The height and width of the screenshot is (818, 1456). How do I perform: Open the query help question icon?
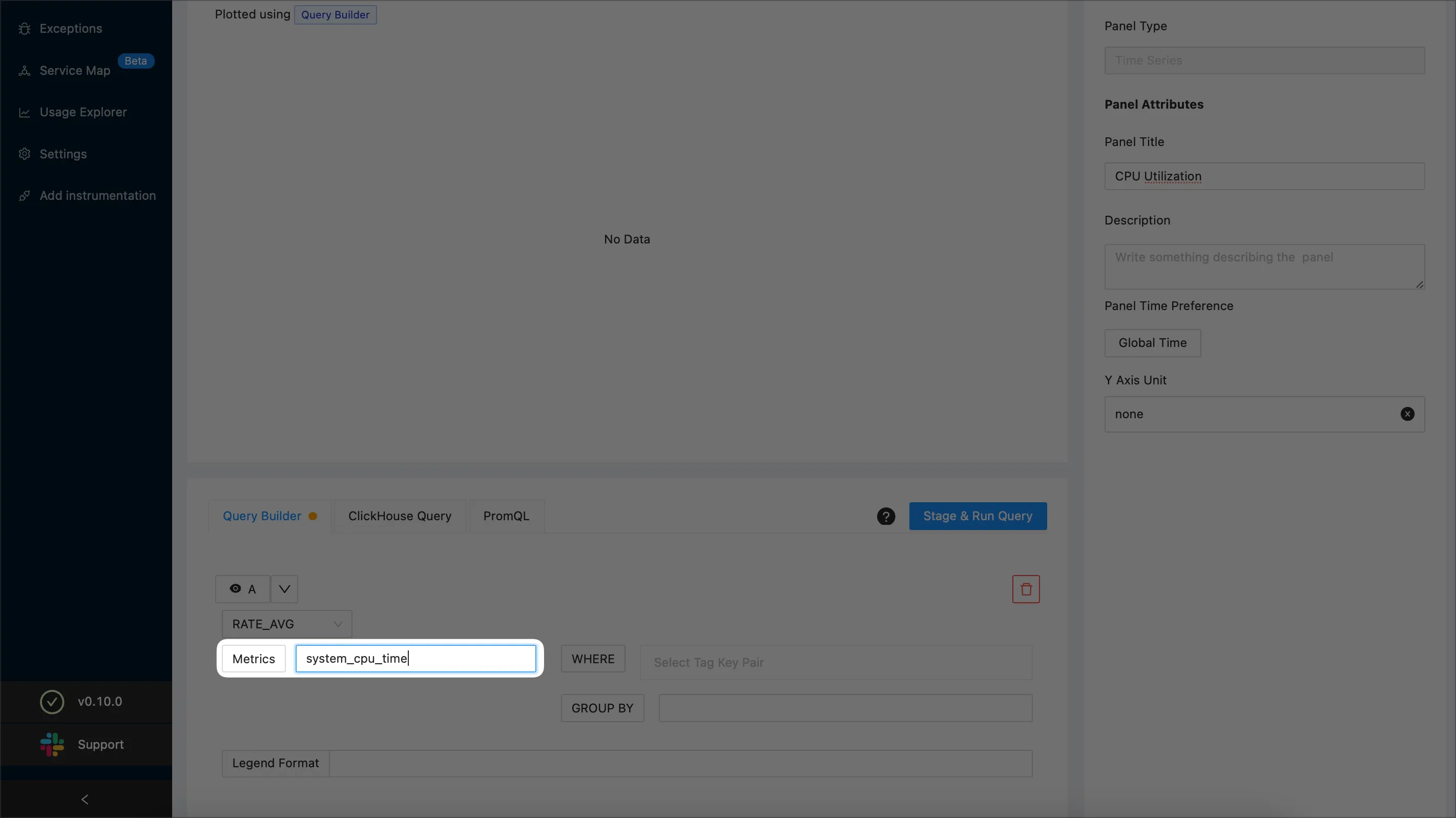click(x=886, y=516)
